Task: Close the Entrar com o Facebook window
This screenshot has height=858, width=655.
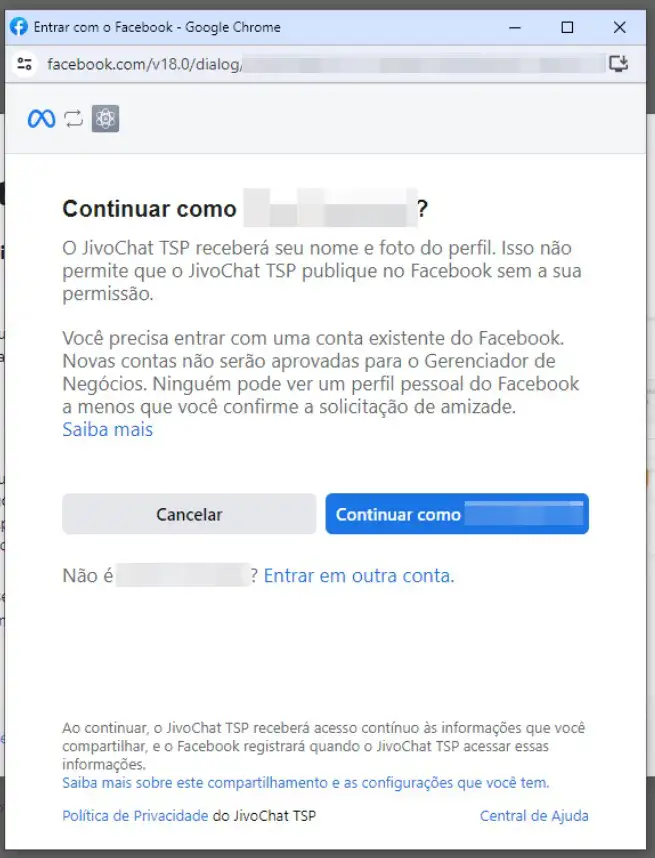Action: point(619,27)
